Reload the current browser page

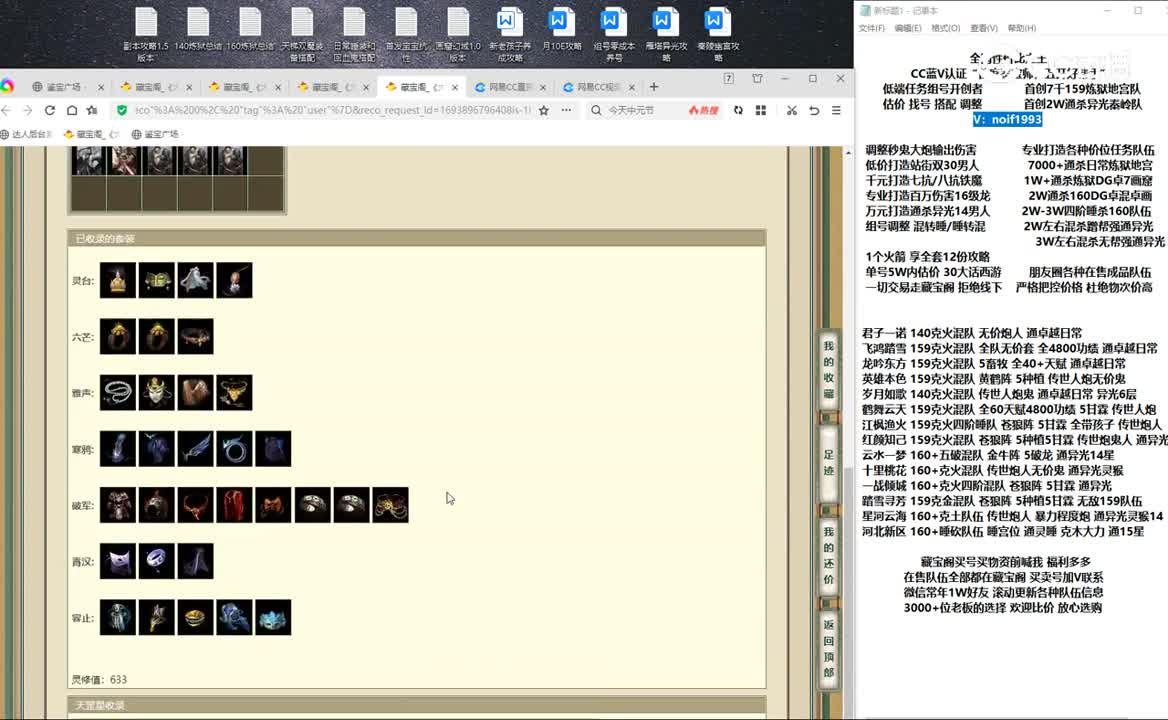(50, 110)
